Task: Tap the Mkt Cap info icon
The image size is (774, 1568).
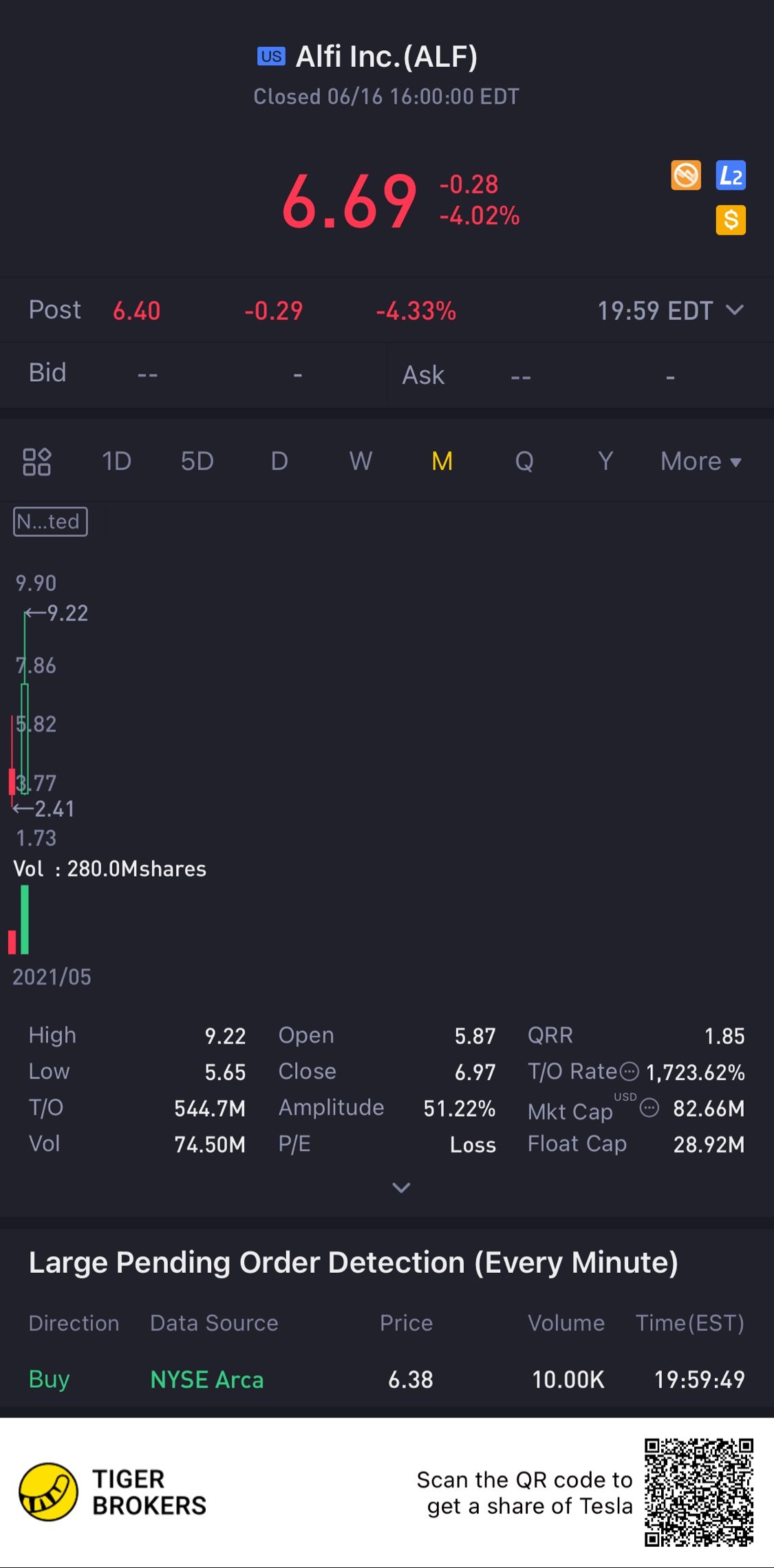Action: (649, 1108)
